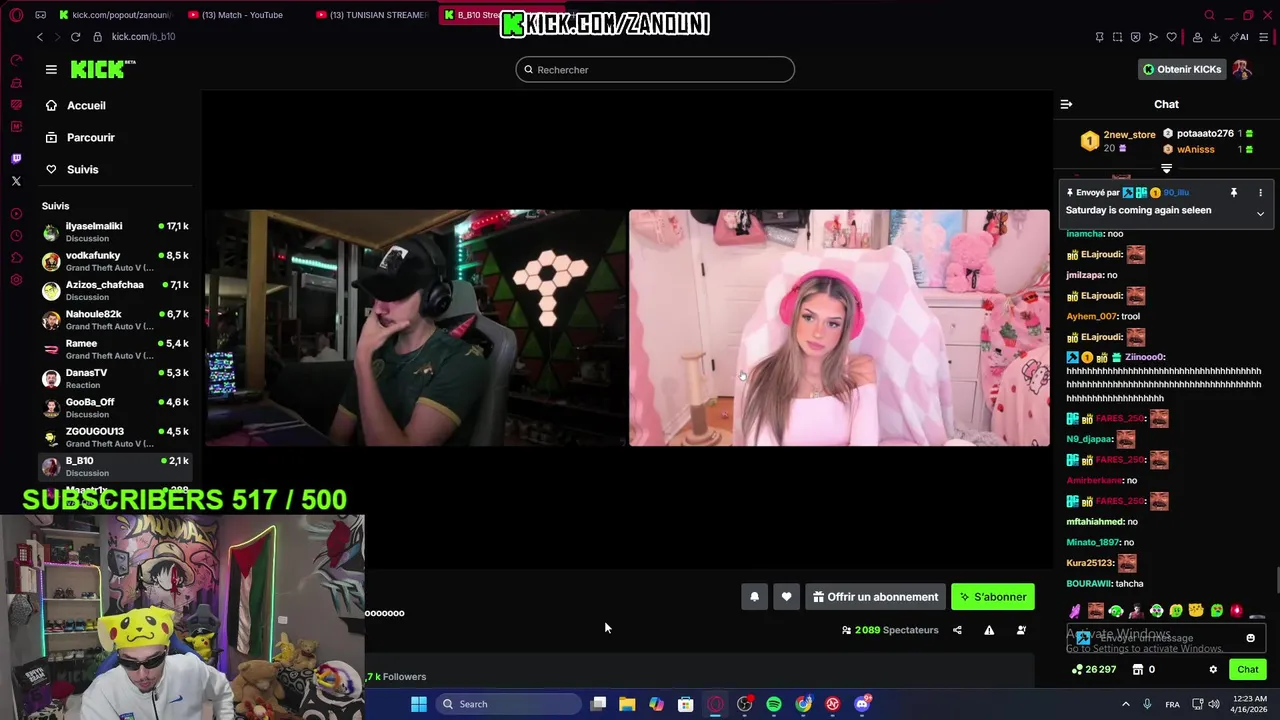Switch to TUNISIAN STREAMER YouTube tab
The image size is (1280, 720).
[x=373, y=15]
